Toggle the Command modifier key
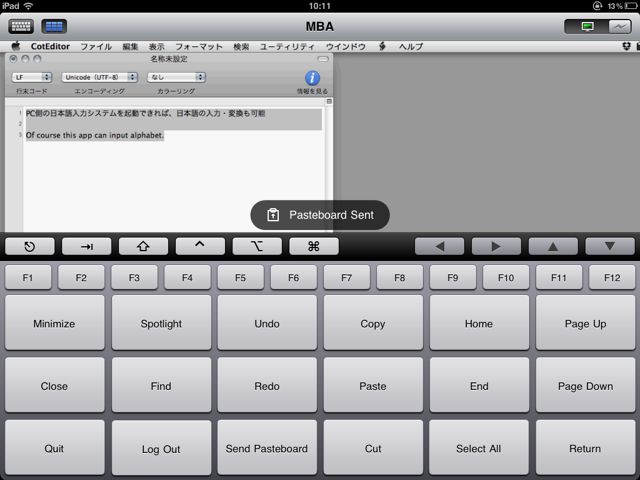Viewport: 640px width, 480px height. click(x=313, y=247)
